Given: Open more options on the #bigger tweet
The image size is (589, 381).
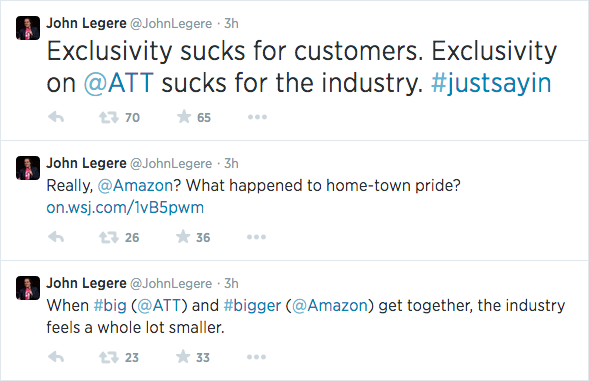Looking at the screenshot, I should tap(257, 357).
